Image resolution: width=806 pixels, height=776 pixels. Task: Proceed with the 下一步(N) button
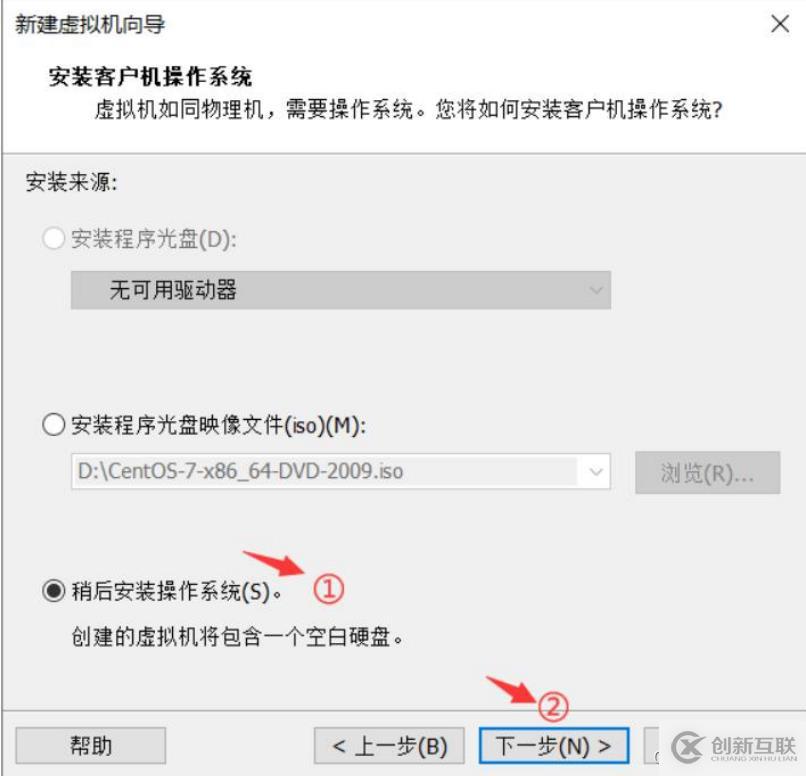554,745
